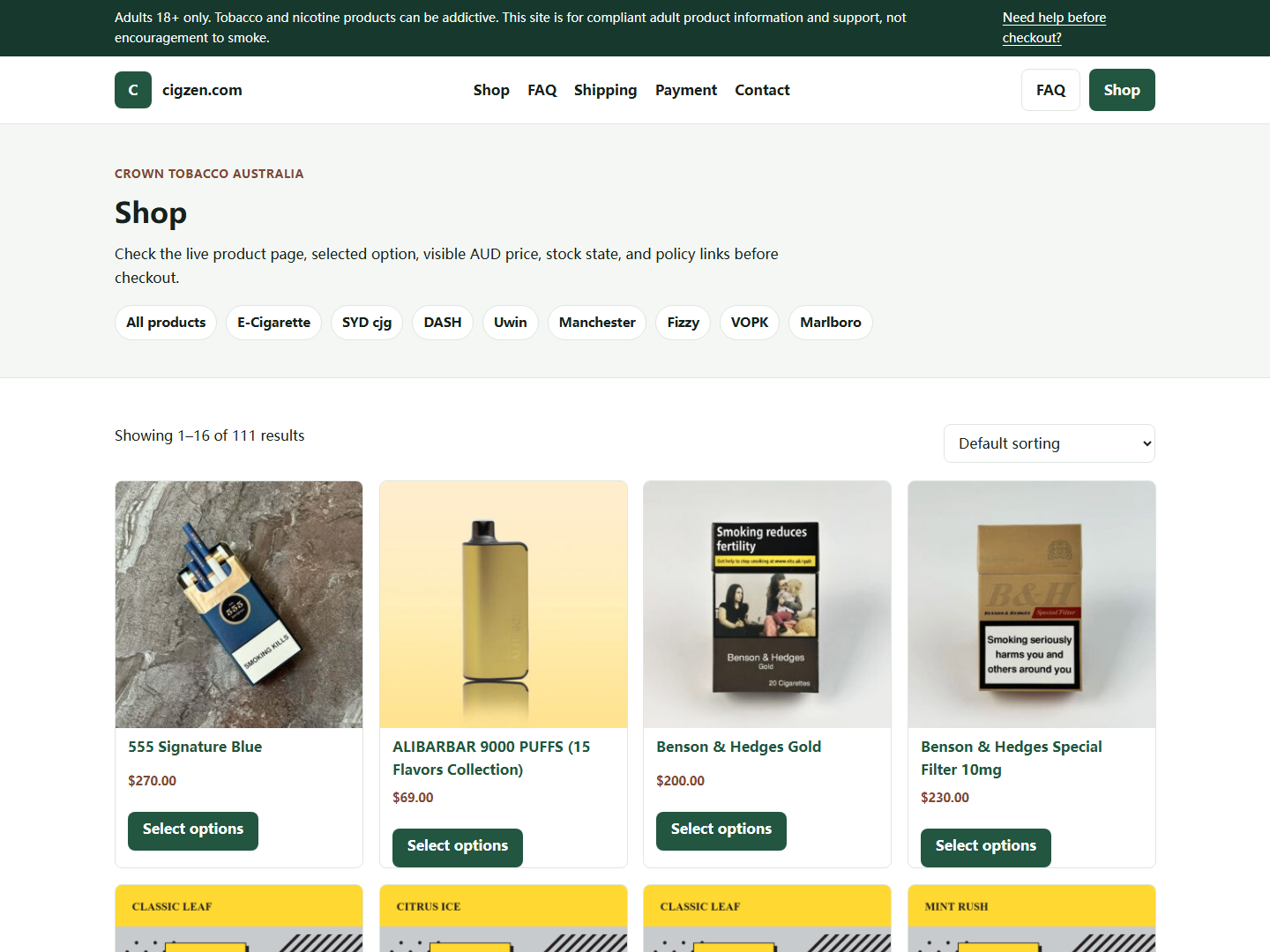The width and height of the screenshot is (1270, 952).
Task: Go to FAQ in the main navigation
Action: point(542,90)
